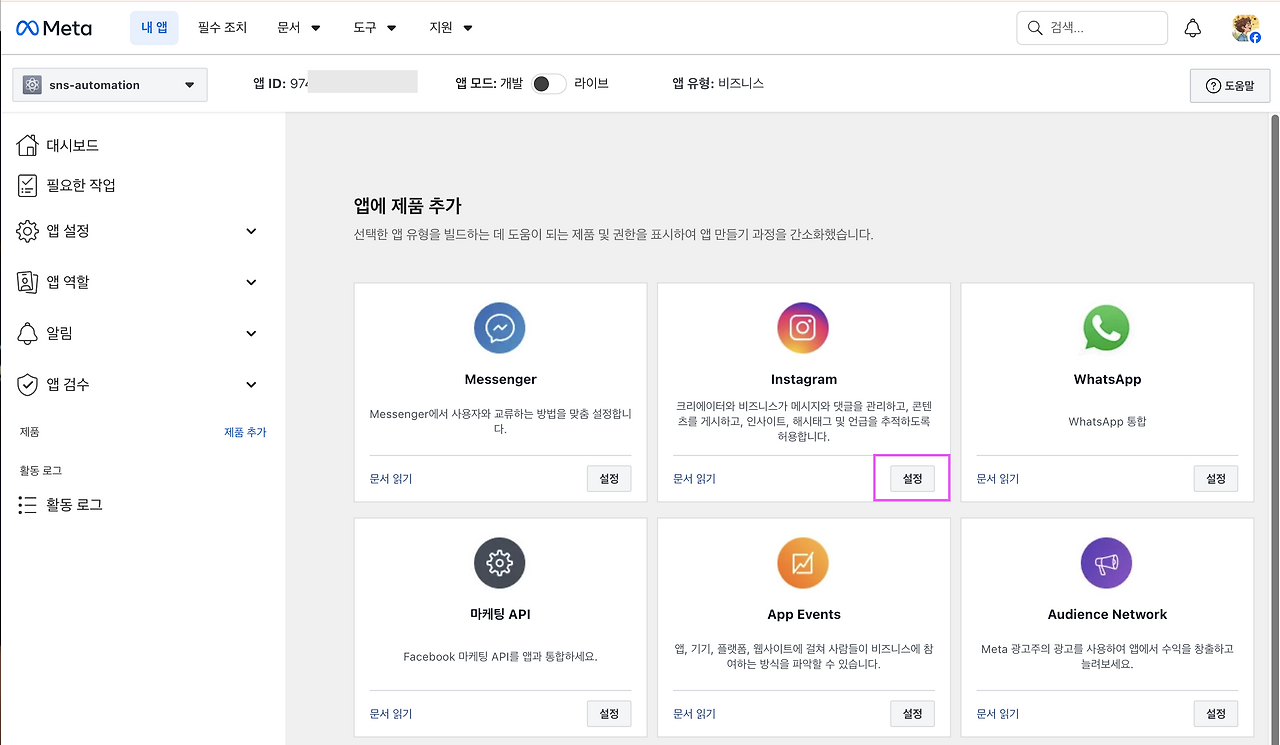Click the Meta logo

(53, 28)
